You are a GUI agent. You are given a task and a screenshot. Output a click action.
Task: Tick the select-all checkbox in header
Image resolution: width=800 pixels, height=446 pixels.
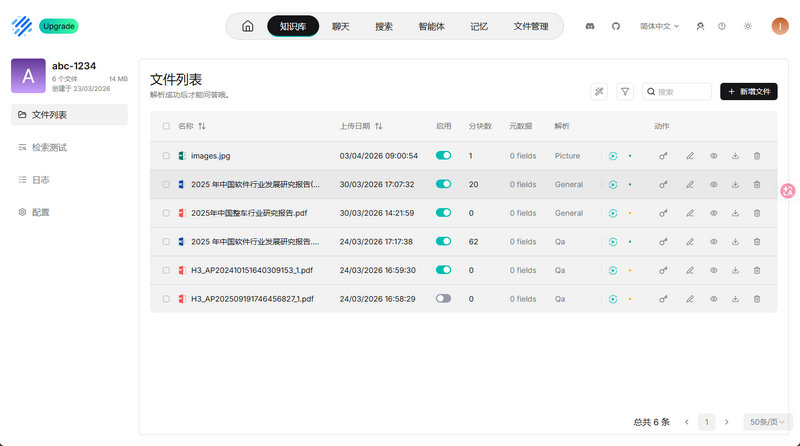166,126
